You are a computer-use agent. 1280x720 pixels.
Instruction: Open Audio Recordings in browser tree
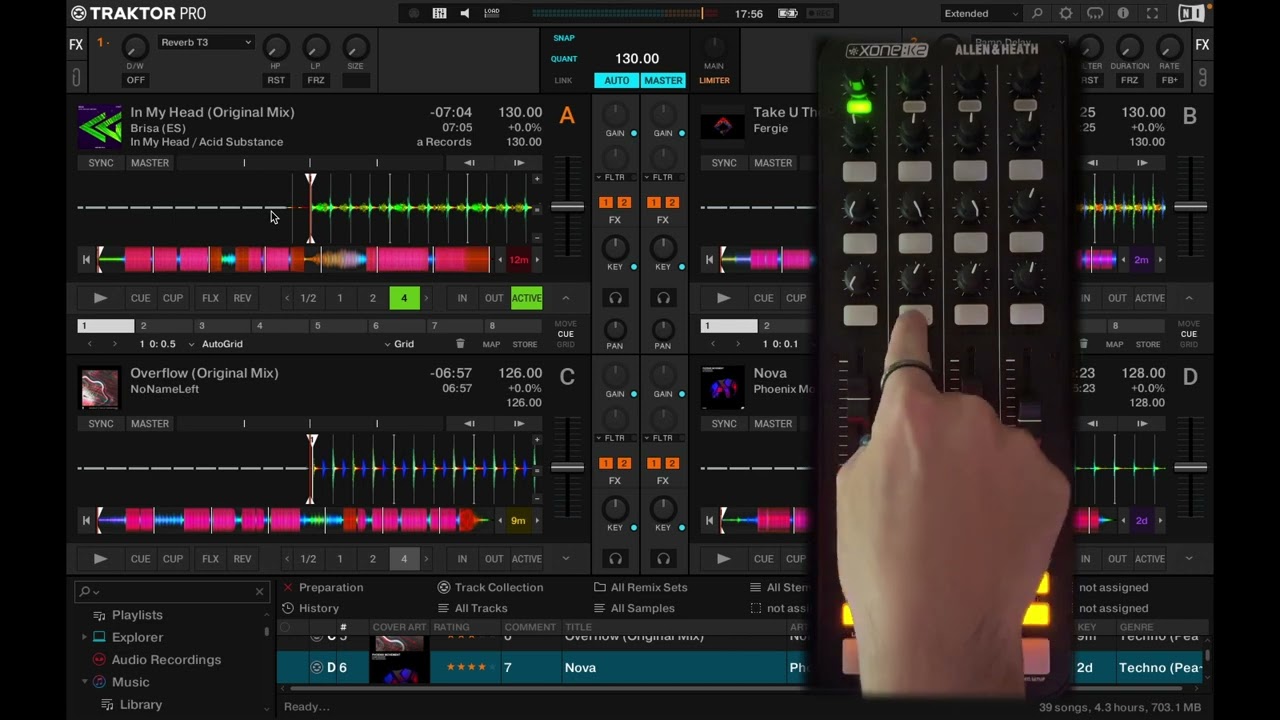click(x=166, y=659)
